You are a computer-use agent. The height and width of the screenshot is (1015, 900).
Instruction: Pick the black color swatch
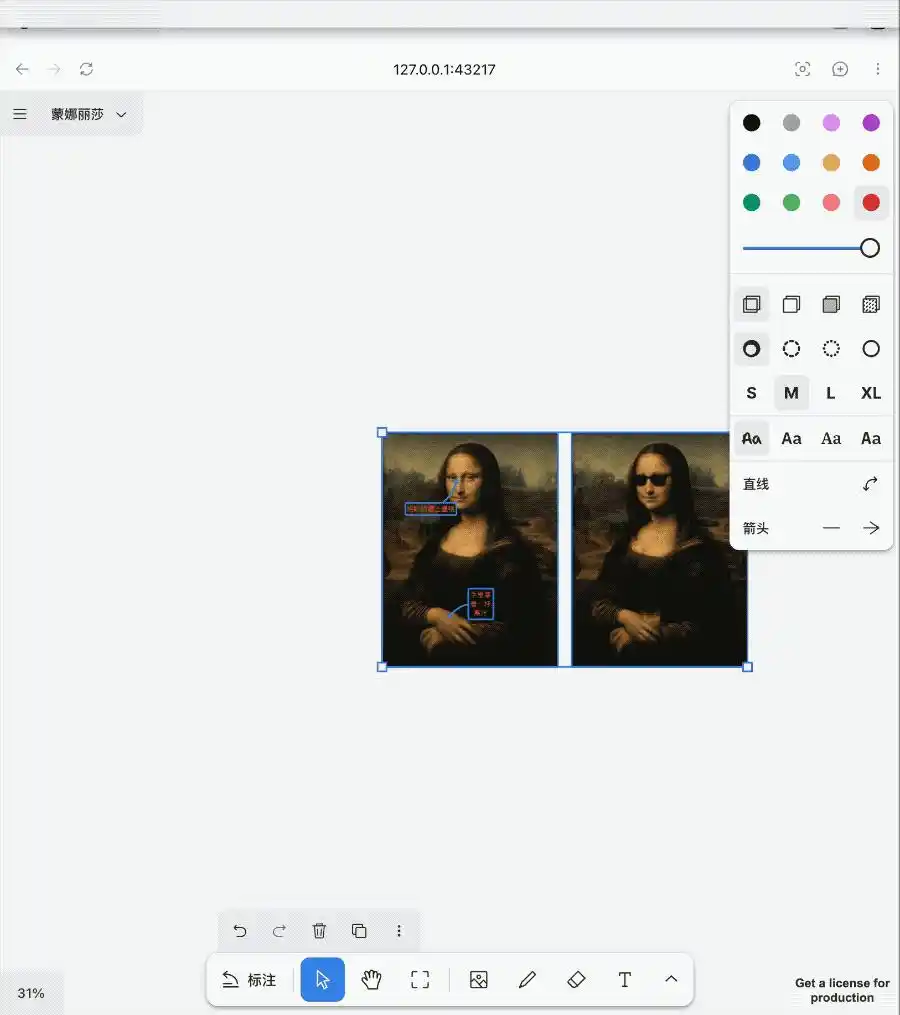(x=751, y=123)
